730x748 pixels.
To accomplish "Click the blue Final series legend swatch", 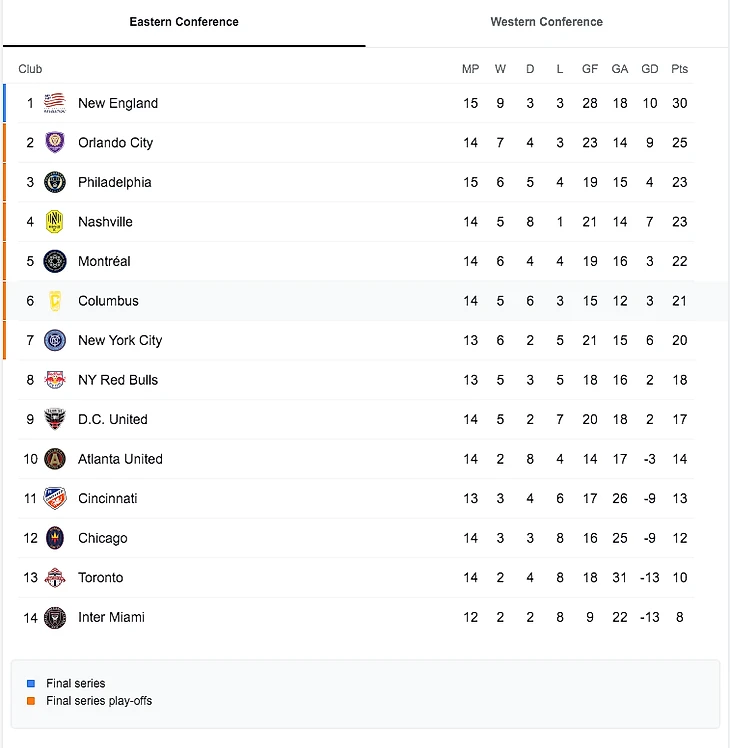I will (x=31, y=684).
